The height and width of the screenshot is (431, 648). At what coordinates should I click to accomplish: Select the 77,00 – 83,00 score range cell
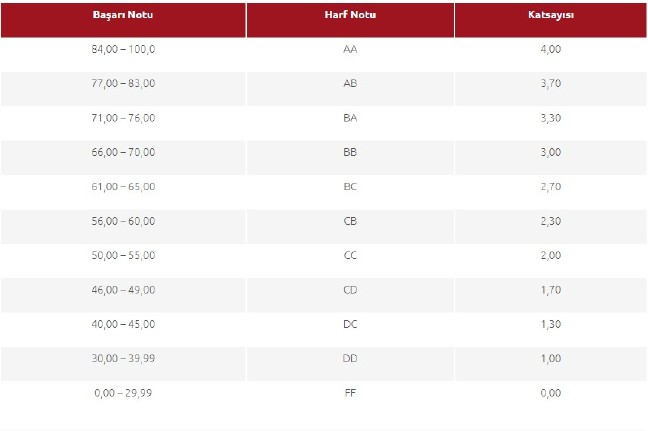coord(123,83)
